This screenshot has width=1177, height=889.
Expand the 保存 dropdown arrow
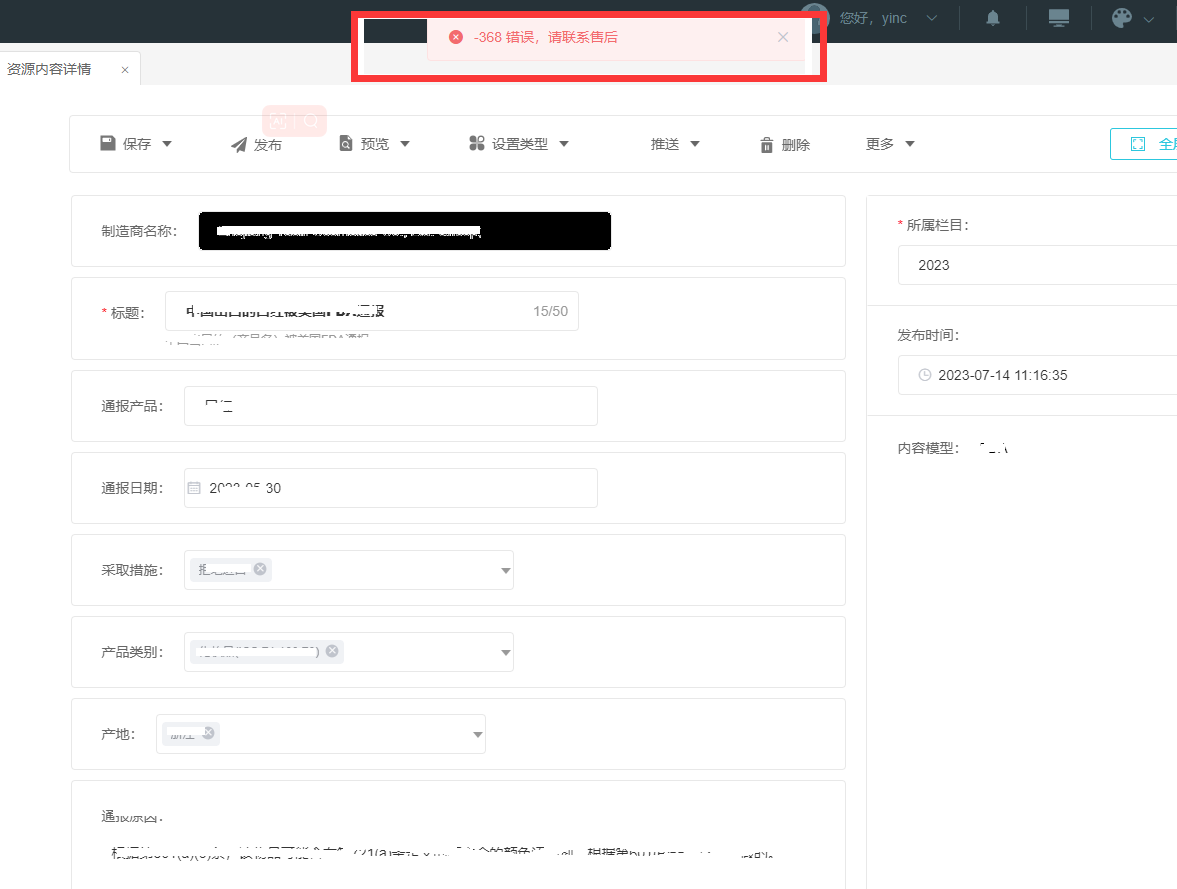pyautogui.click(x=167, y=143)
